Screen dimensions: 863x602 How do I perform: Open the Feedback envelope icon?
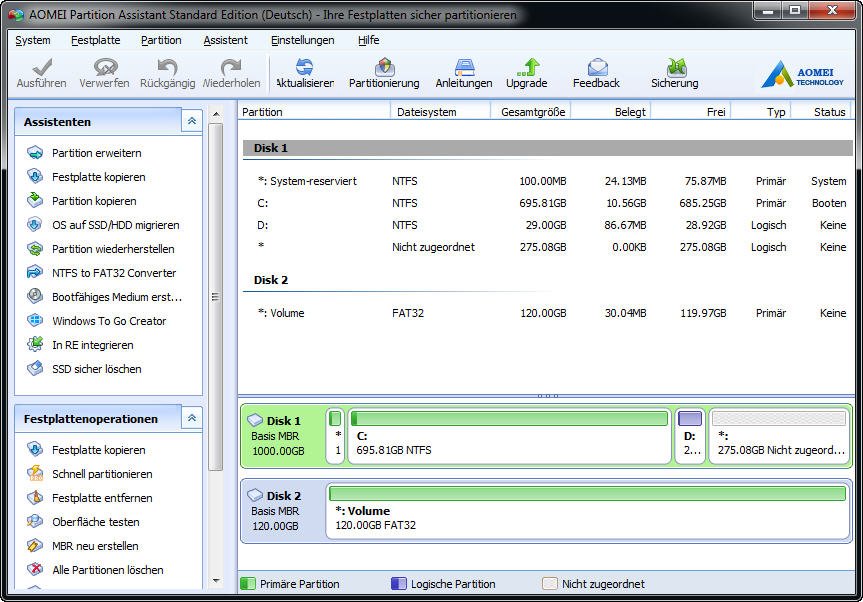pos(597,67)
